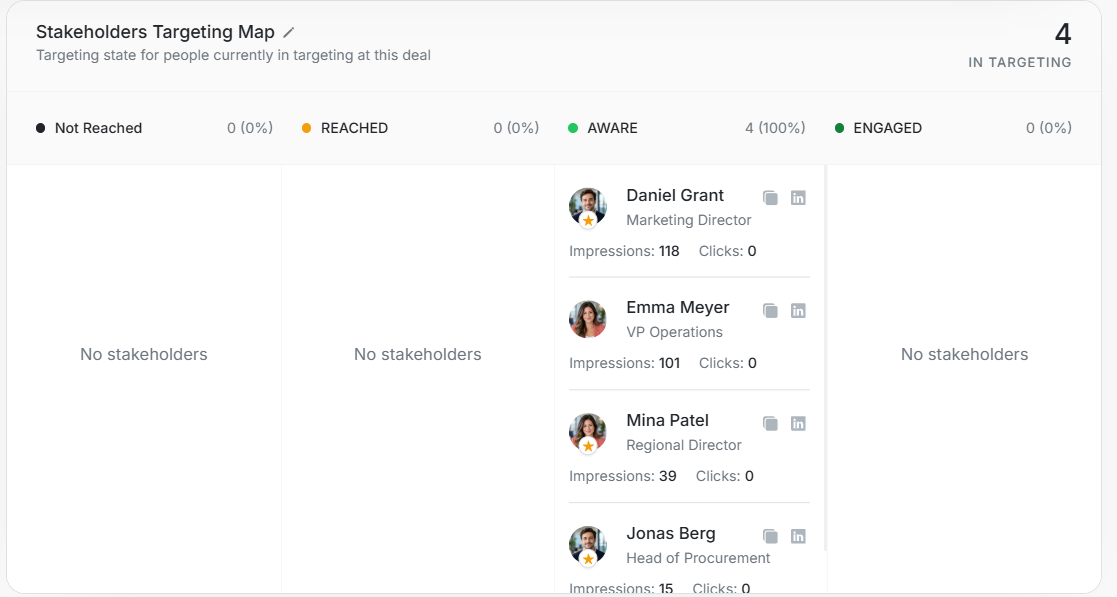Click the Marketing Director job title
Viewport: 1117px width, 597px height.
coord(689,220)
